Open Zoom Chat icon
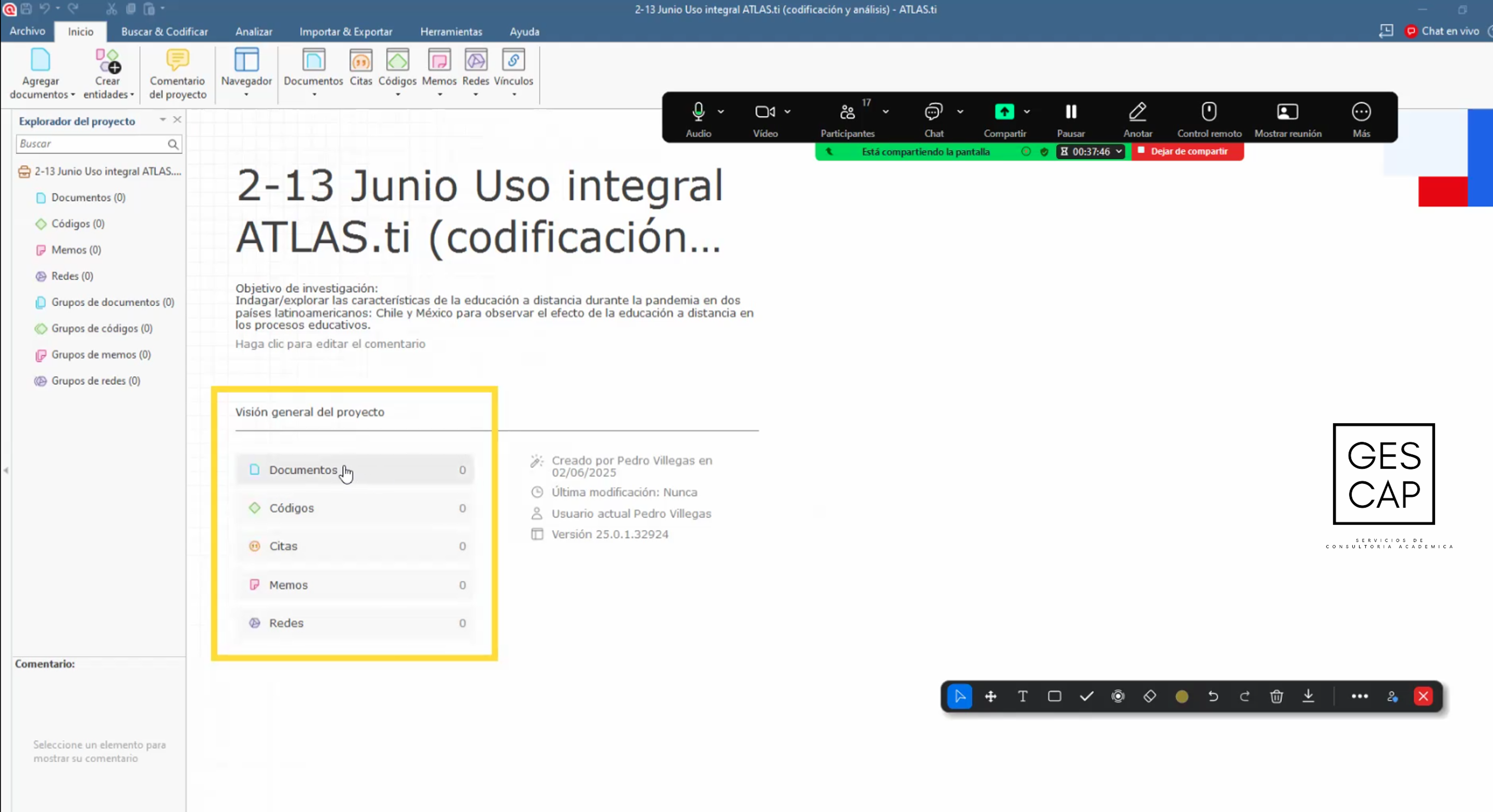The height and width of the screenshot is (812, 1493). [933, 111]
